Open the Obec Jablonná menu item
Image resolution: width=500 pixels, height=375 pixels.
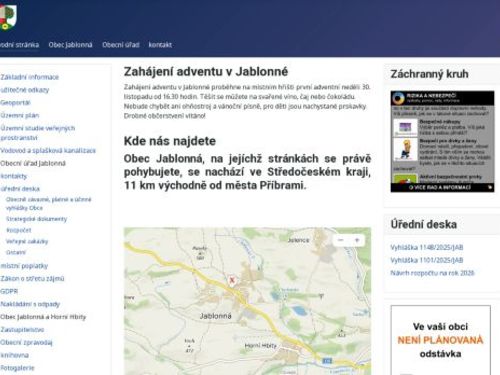pos(70,45)
